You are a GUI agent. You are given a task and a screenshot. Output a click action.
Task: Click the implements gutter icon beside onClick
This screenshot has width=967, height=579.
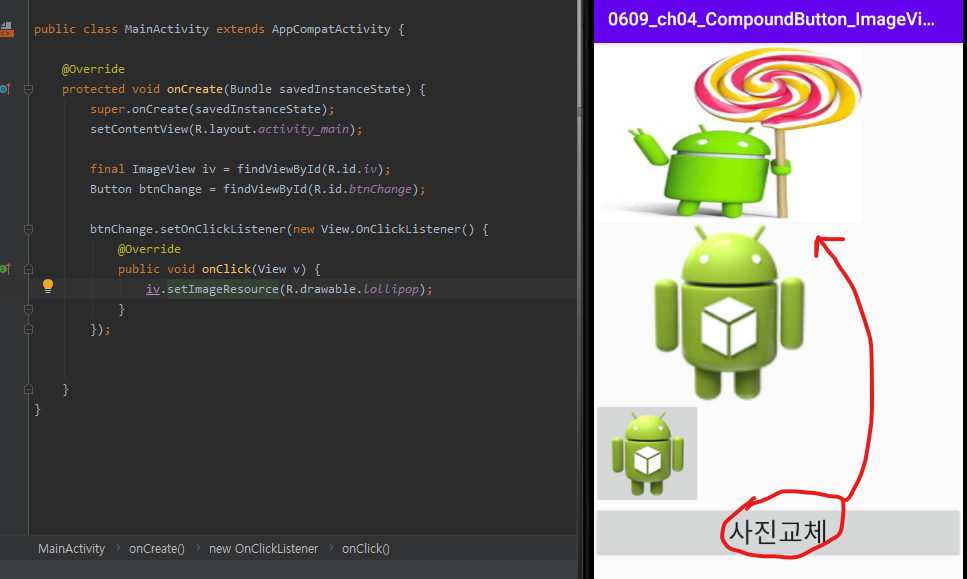pos(5,269)
